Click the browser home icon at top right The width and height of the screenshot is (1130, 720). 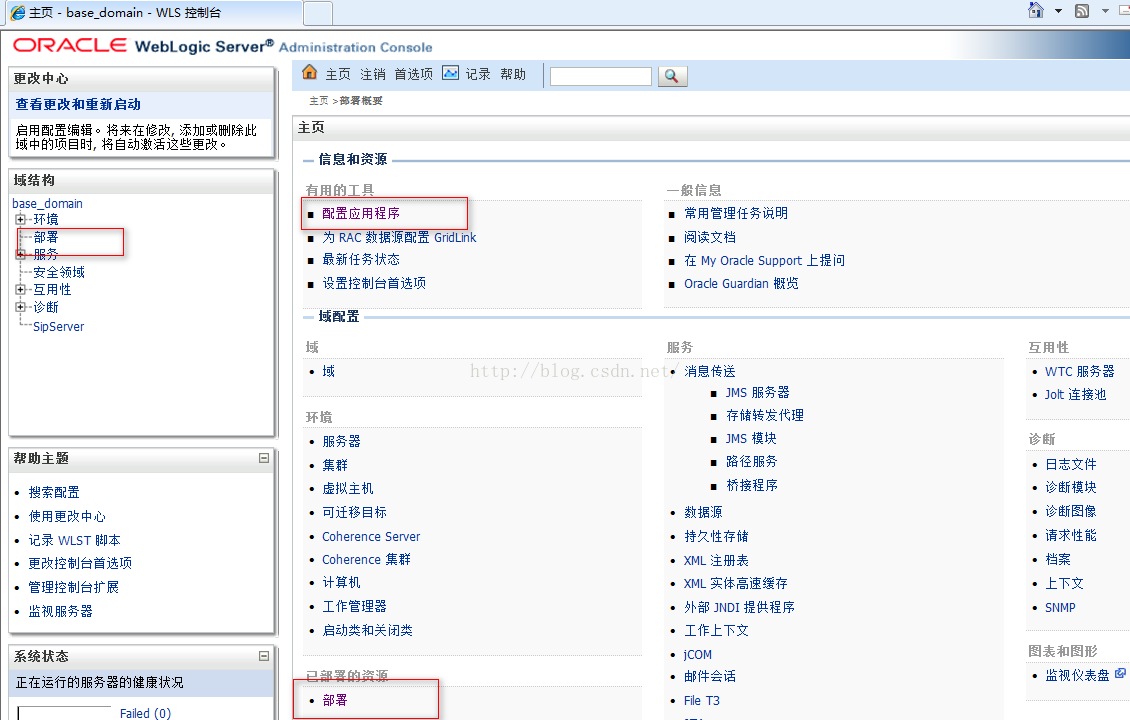1036,10
